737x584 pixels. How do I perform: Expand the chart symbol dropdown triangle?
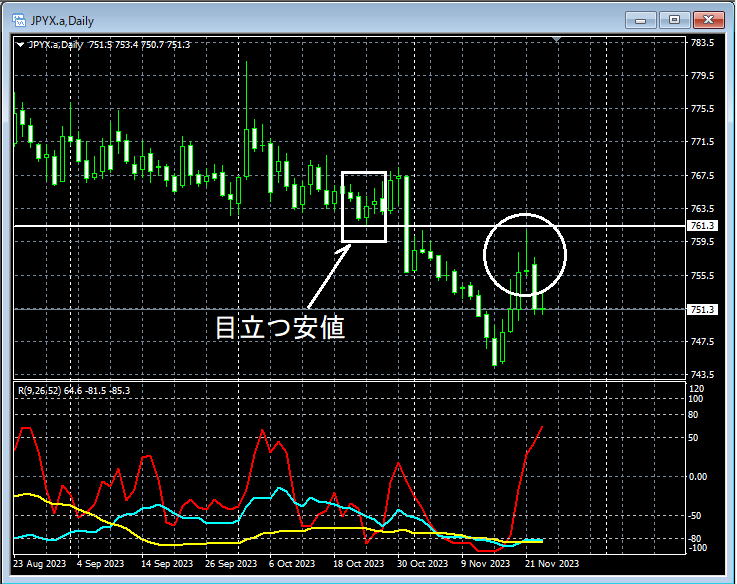[20, 45]
